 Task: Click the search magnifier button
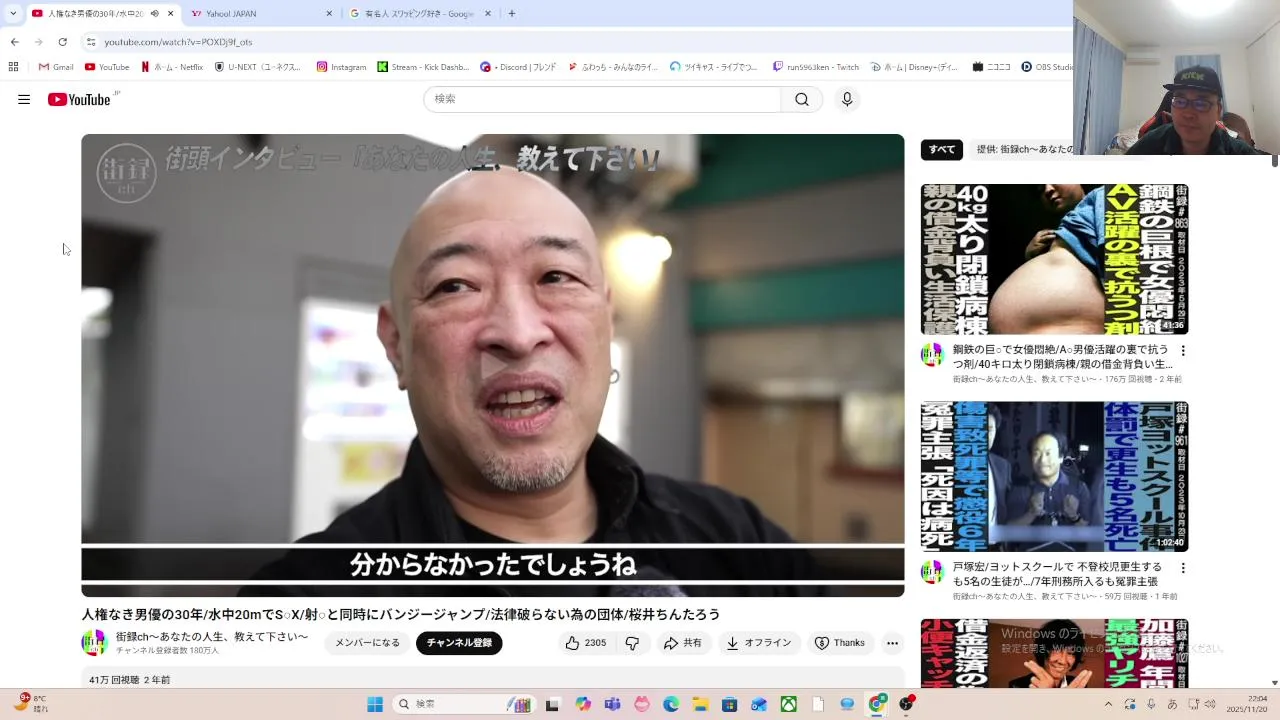tap(802, 99)
